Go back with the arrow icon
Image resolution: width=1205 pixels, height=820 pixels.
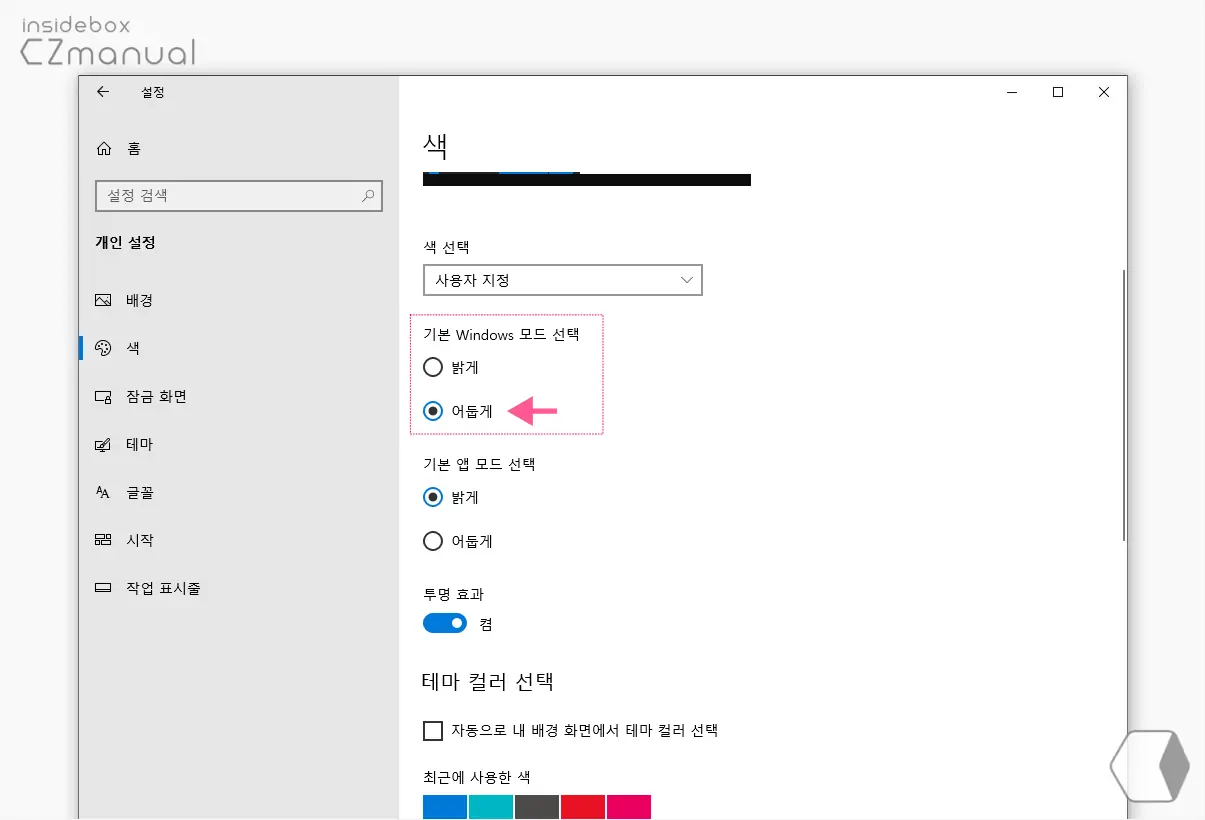[102, 92]
